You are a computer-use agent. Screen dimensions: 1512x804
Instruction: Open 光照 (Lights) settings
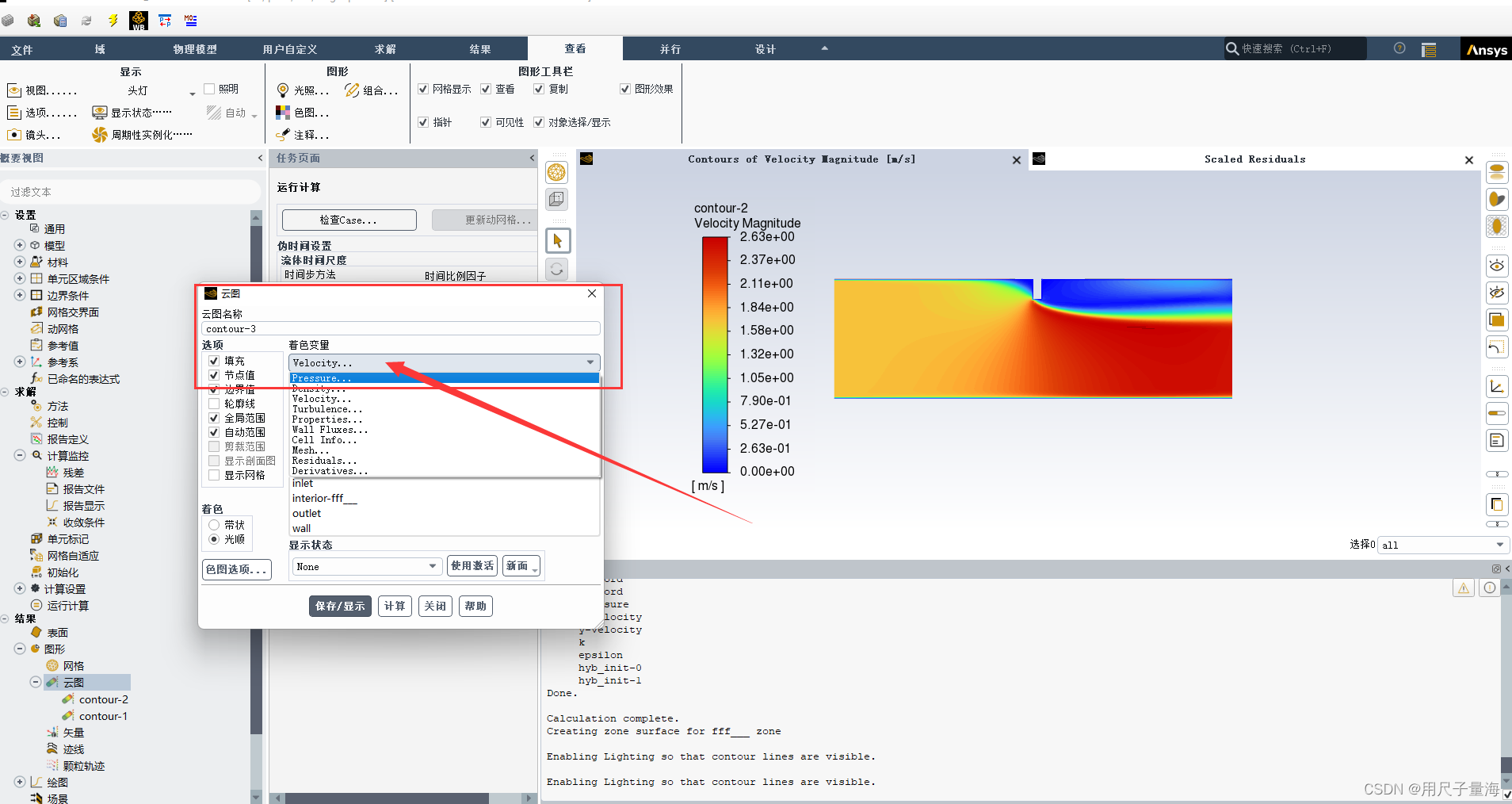click(x=302, y=90)
